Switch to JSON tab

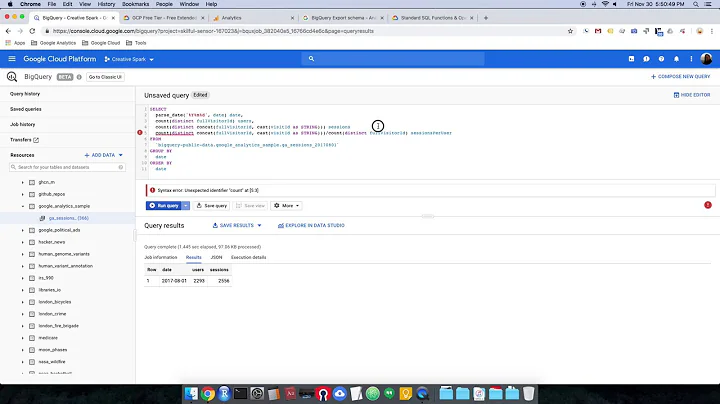(x=216, y=258)
